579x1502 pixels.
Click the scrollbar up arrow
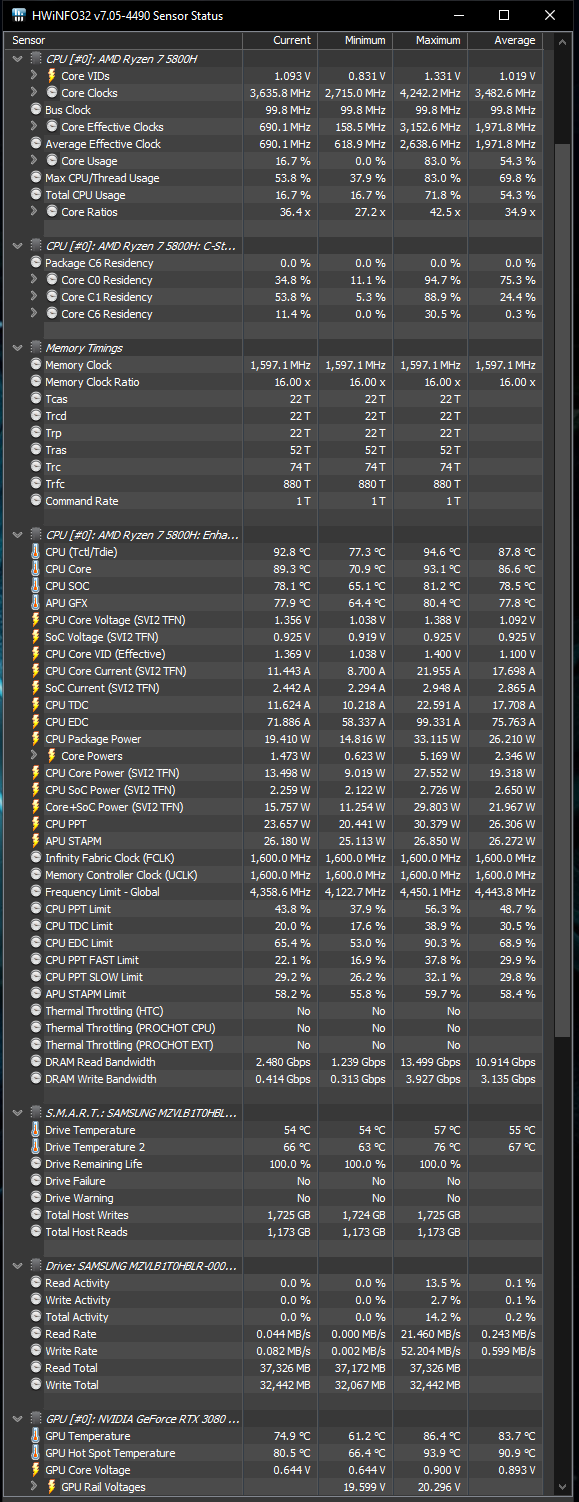click(562, 42)
